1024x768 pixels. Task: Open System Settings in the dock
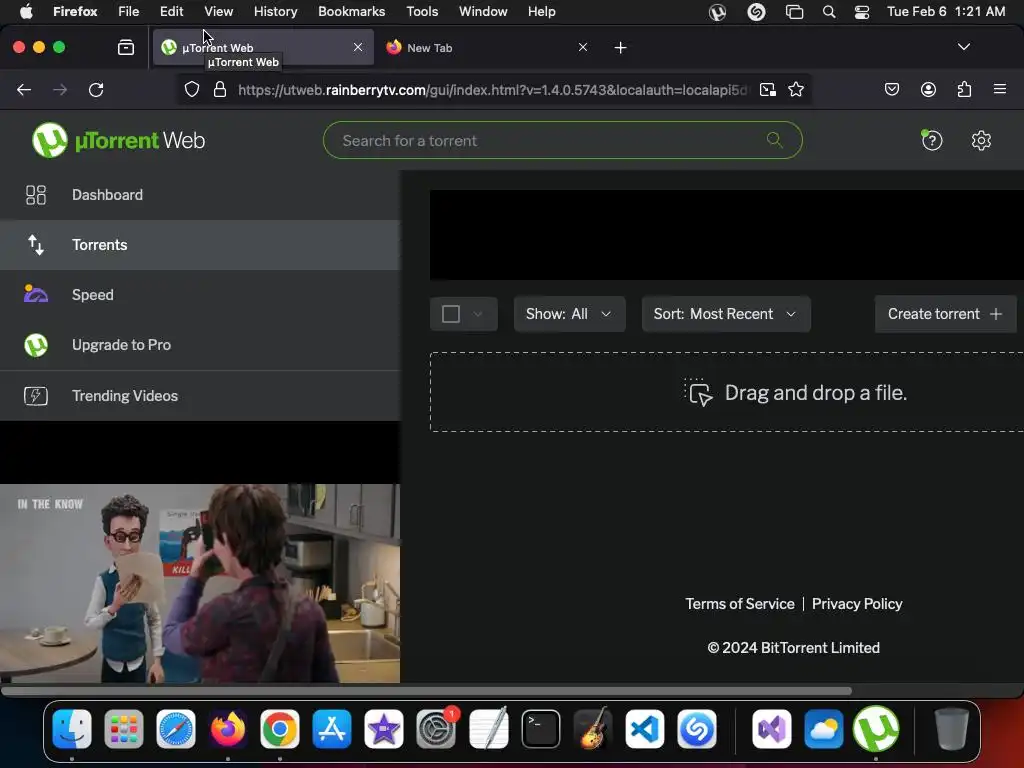click(x=436, y=728)
